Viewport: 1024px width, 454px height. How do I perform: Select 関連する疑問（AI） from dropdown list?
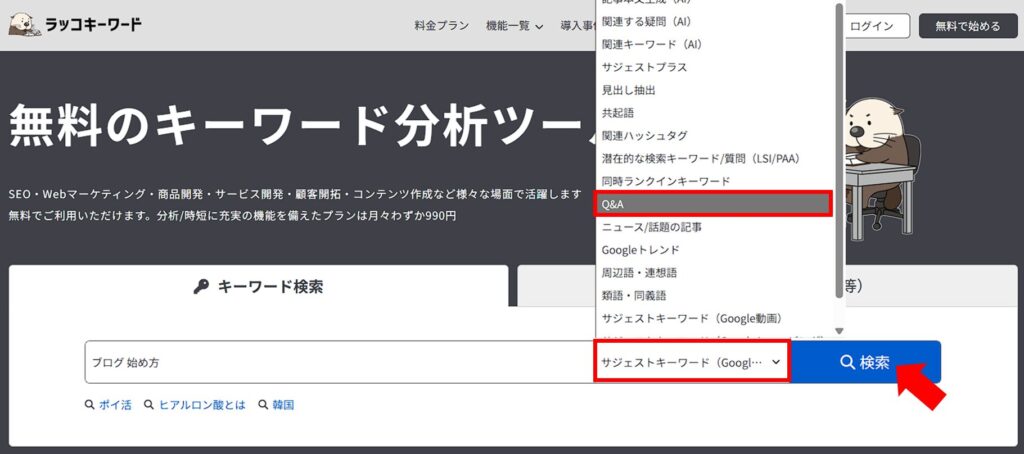pos(714,22)
